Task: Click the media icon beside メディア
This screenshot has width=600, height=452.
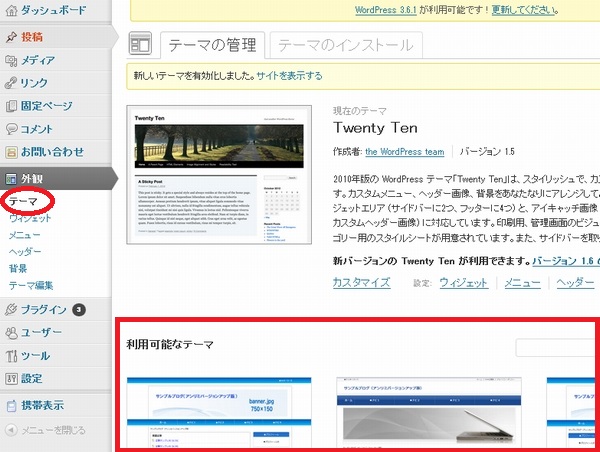Action: click(11, 60)
